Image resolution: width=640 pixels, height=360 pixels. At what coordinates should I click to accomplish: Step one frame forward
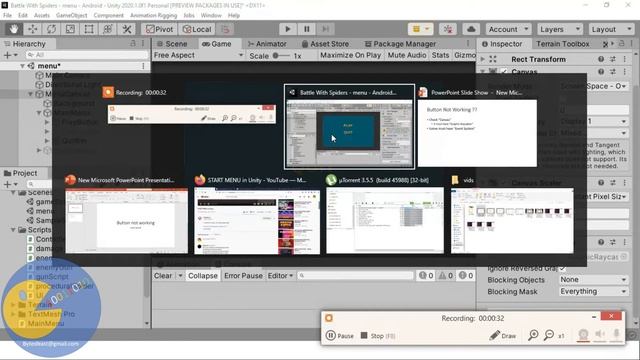(x=325, y=29)
